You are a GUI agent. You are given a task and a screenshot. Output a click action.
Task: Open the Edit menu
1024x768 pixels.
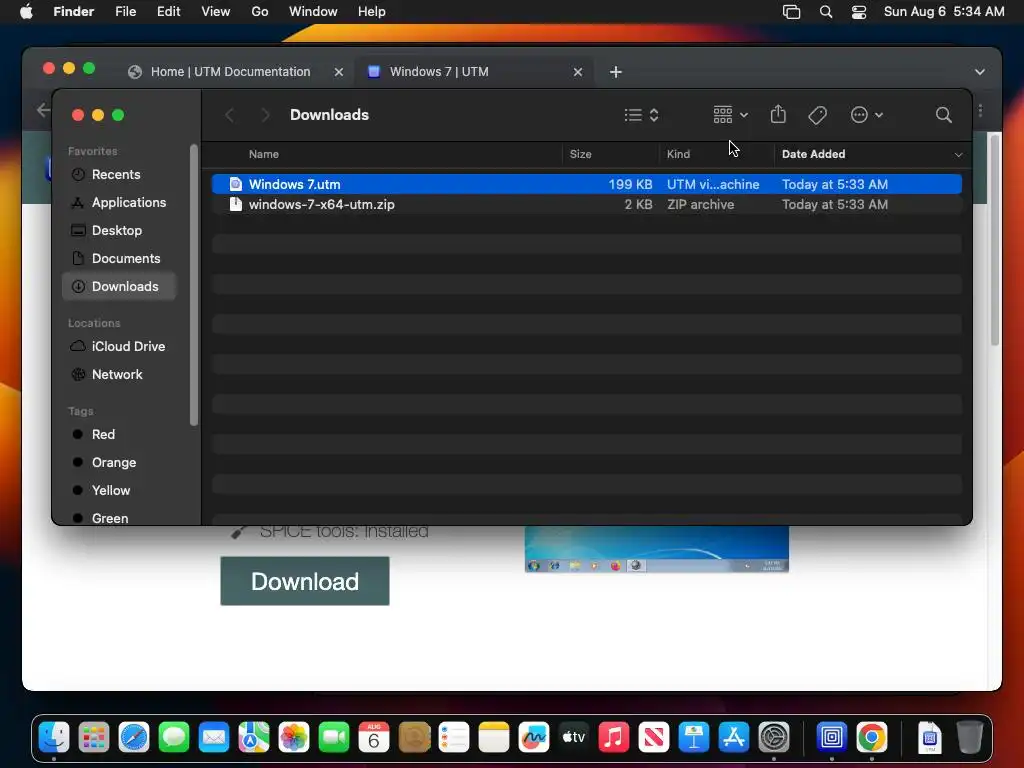click(168, 12)
